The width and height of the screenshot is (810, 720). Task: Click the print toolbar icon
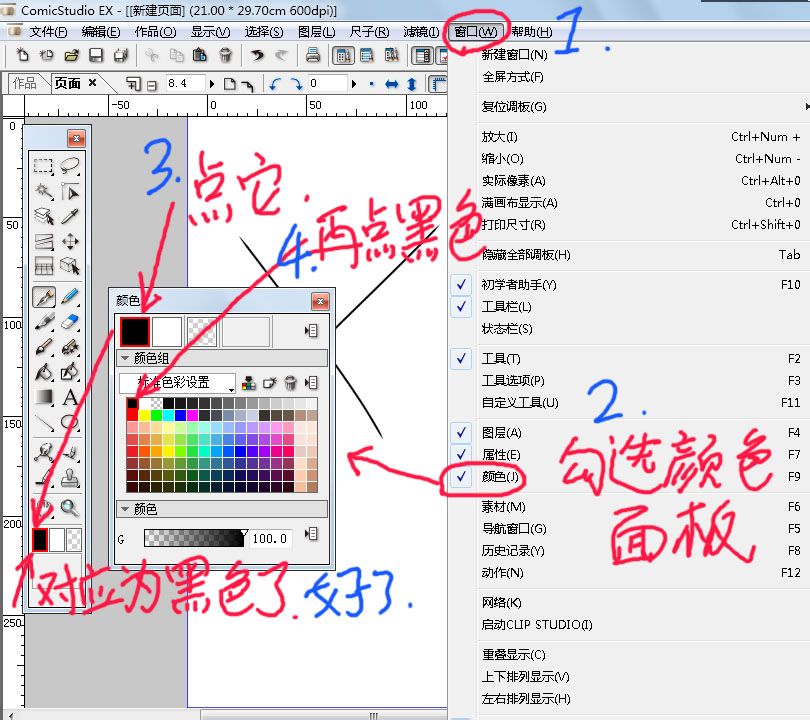click(x=313, y=55)
